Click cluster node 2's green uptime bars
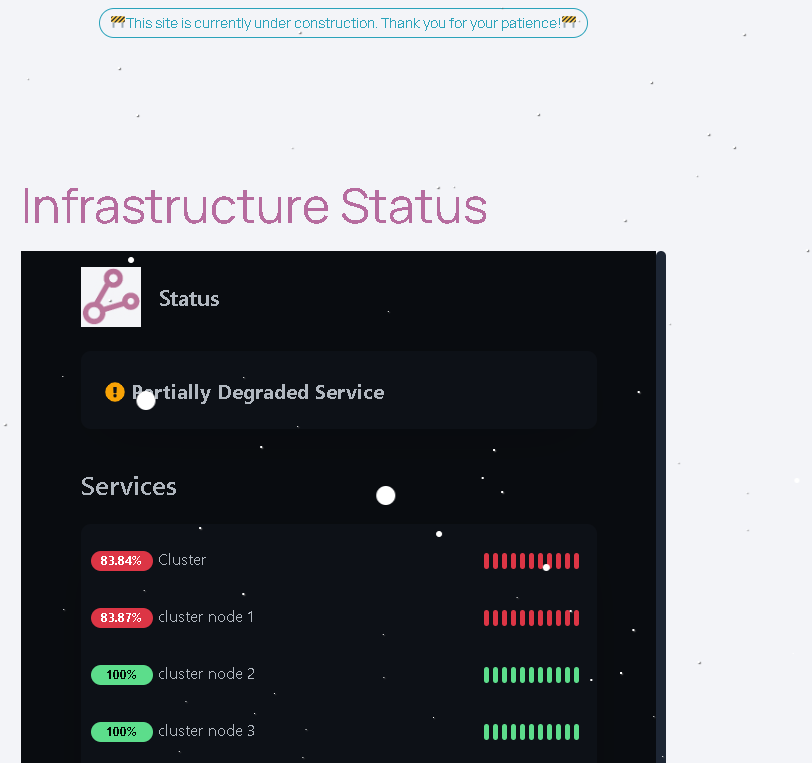Viewport: 812px width, 763px height. [531, 675]
